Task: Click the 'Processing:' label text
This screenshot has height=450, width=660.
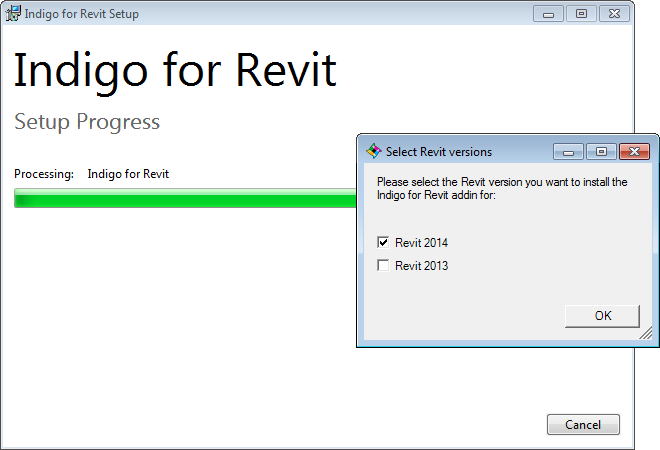Action: pyautogui.click(x=44, y=174)
